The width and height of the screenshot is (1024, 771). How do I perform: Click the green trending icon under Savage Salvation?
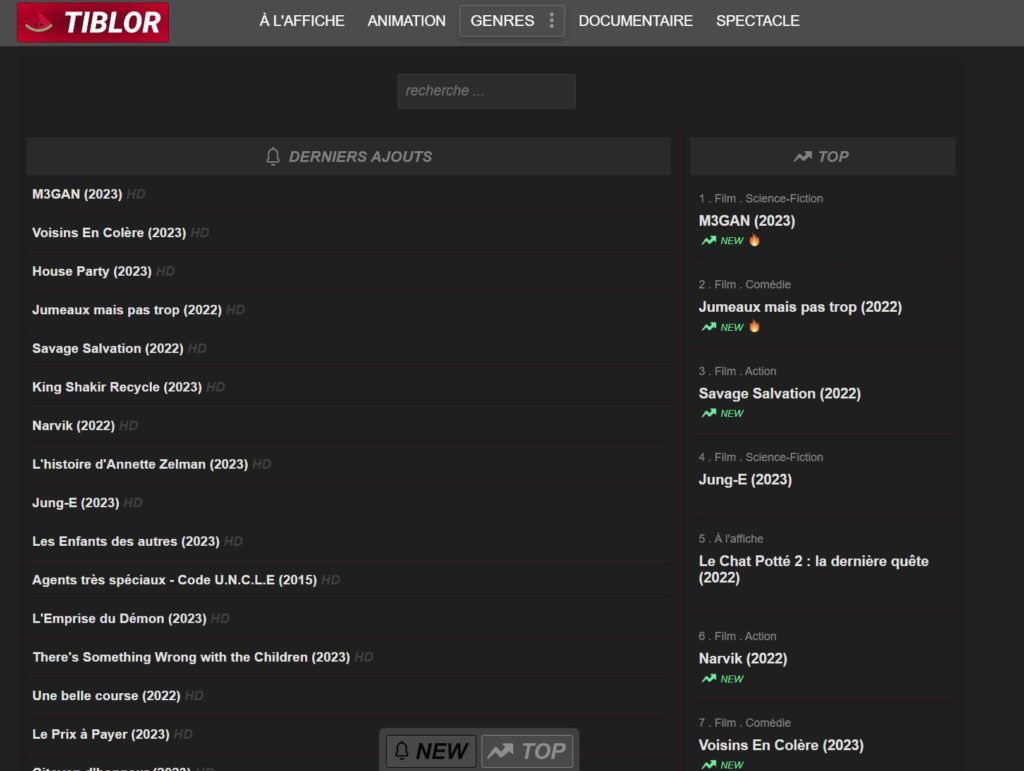coord(708,413)
